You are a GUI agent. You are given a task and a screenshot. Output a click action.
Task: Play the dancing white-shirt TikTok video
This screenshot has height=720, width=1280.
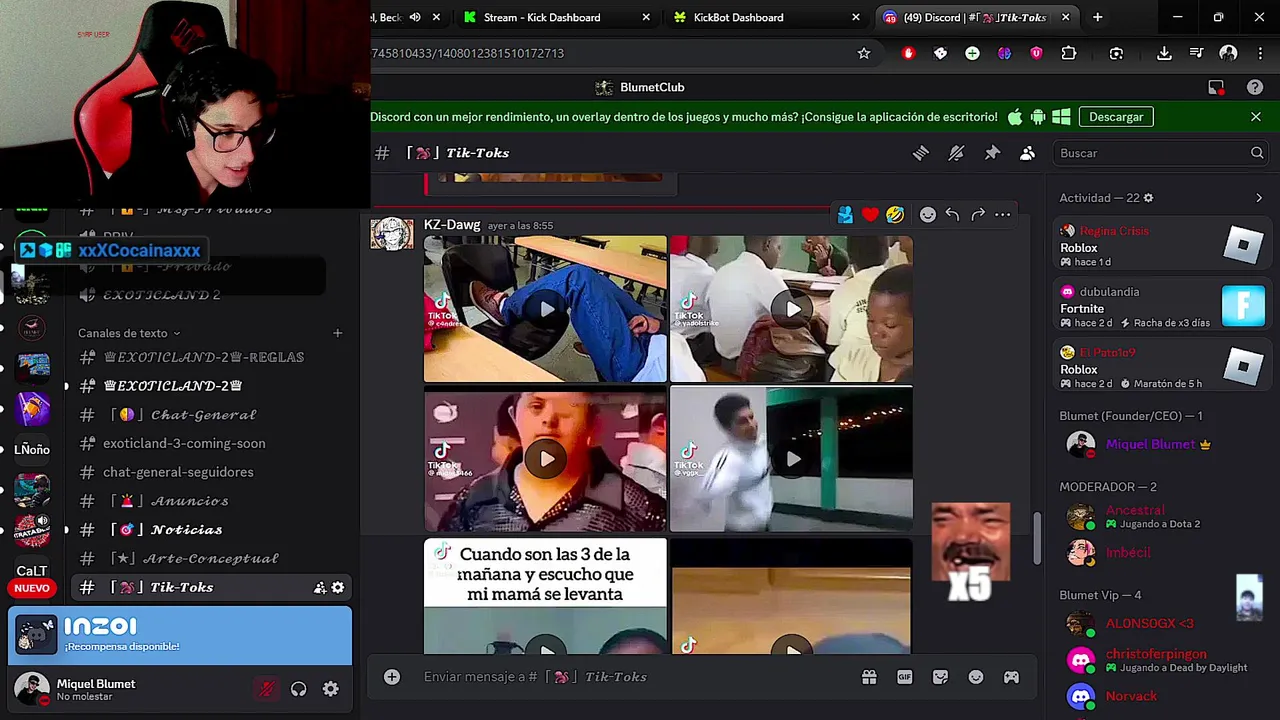pyautogui.click(x=791, y=459)
